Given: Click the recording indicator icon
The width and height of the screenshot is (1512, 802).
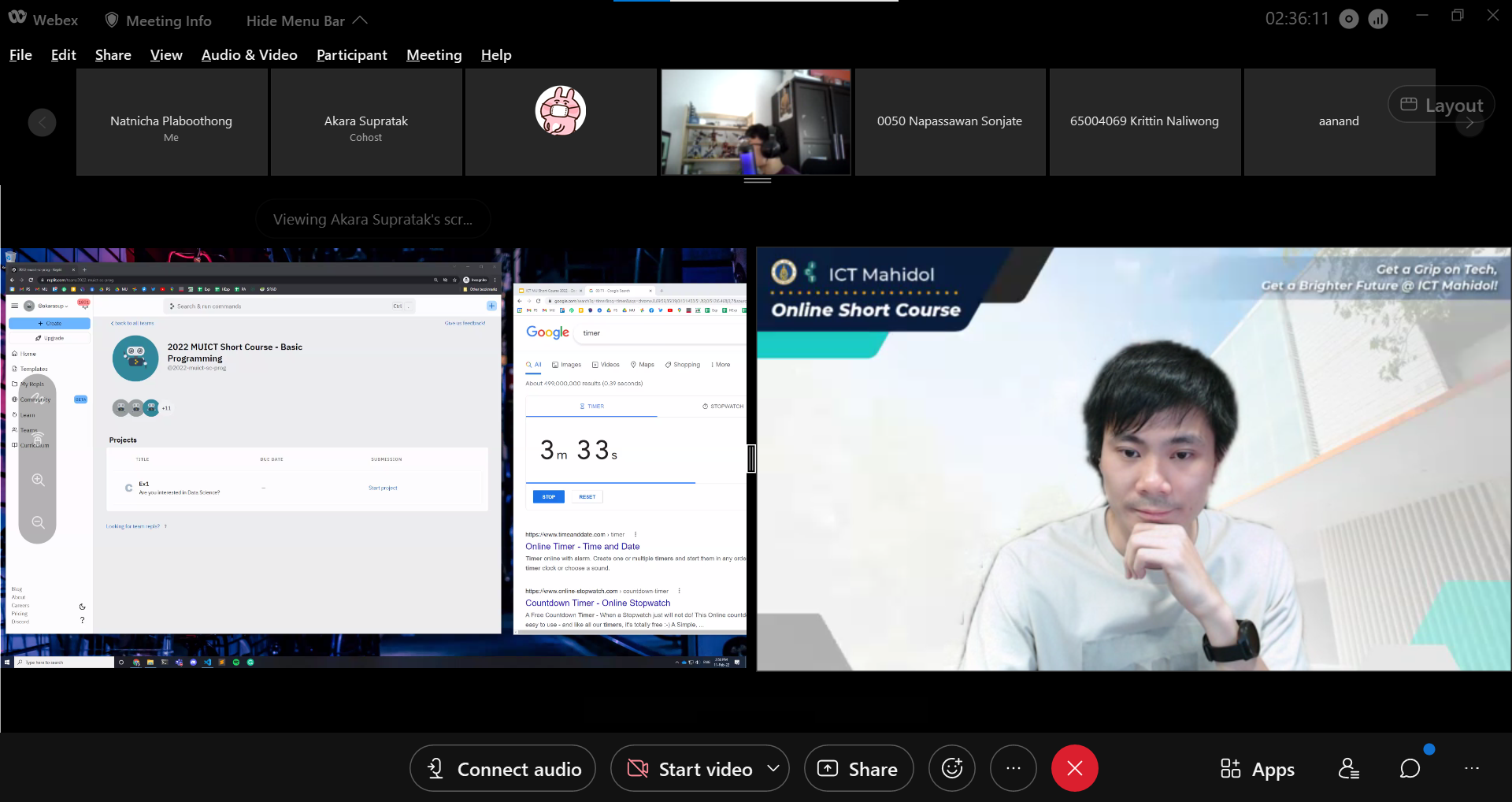Looking at the screenshot, I should point(1349,20).
